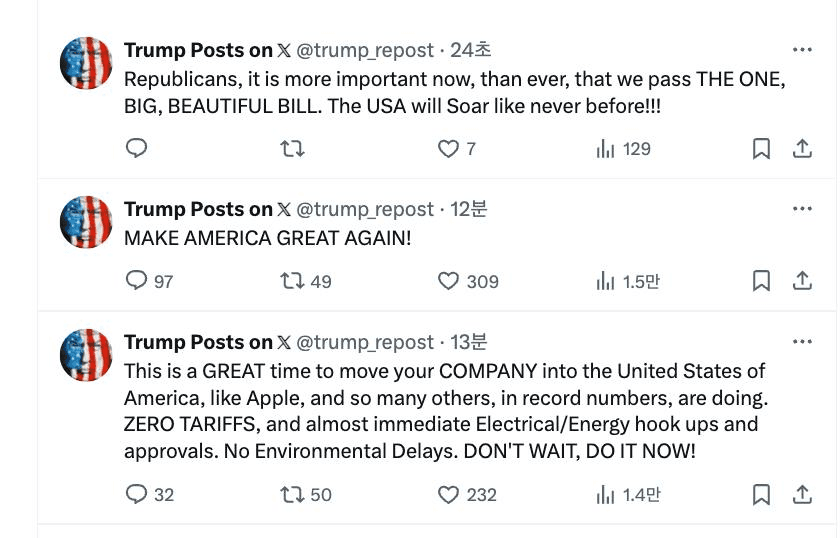Reply to MAKE AMERICA GREAT AGAIN tweet
Screen dimensions: 840x538
coord(137,281)
